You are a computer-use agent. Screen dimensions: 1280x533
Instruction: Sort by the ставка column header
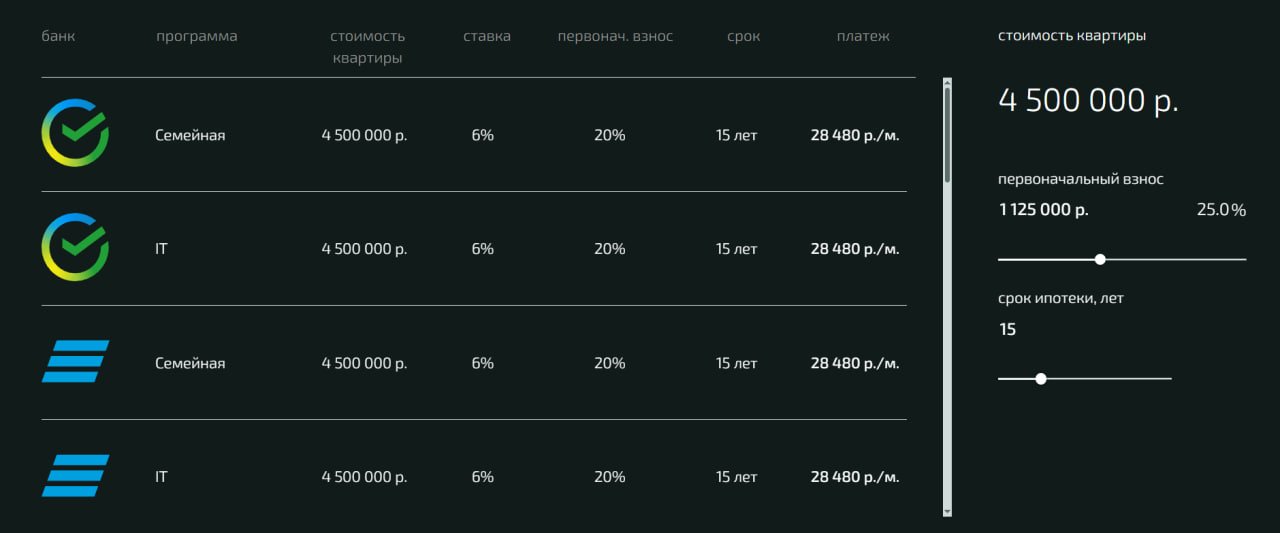[487, 37]
